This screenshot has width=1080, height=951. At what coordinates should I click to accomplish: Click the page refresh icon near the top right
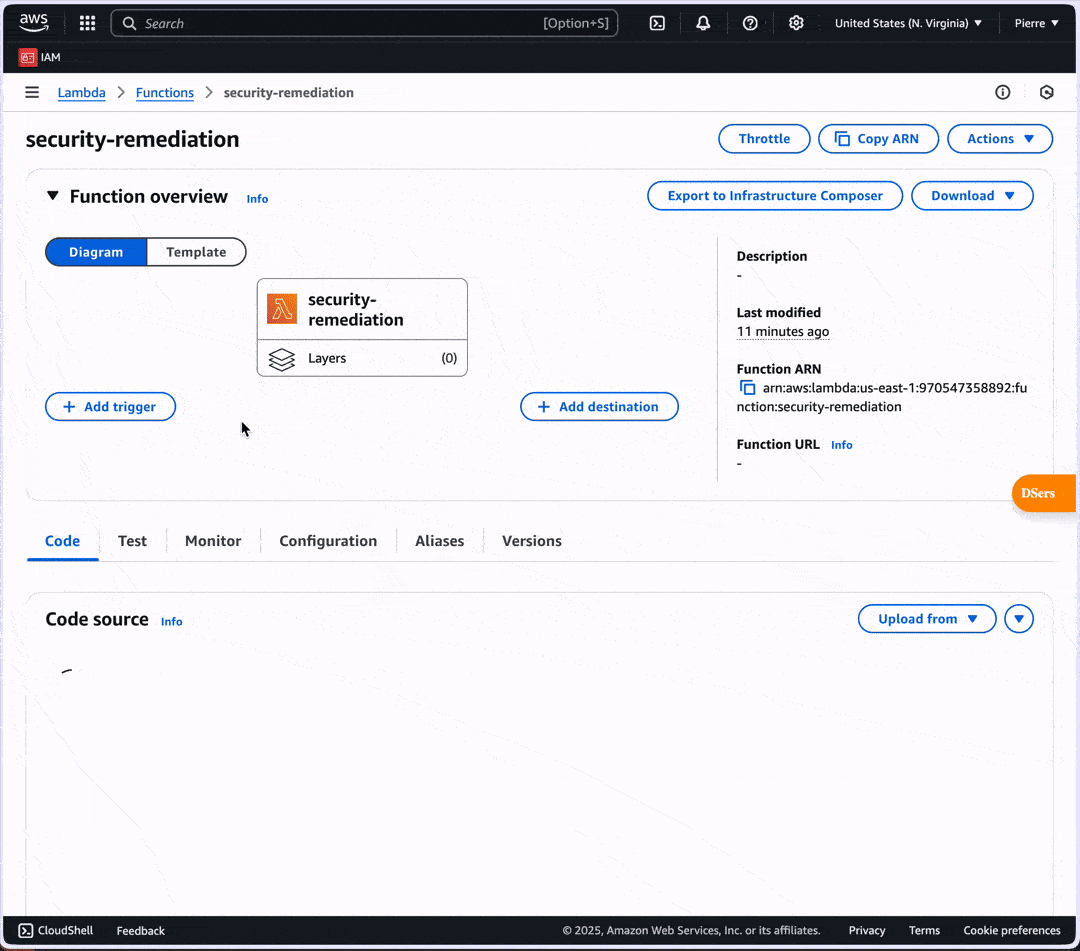click(1046, 92)
